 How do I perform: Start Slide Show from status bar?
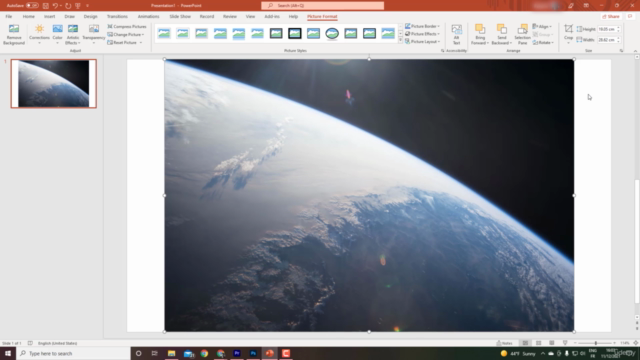click(565, 343)
